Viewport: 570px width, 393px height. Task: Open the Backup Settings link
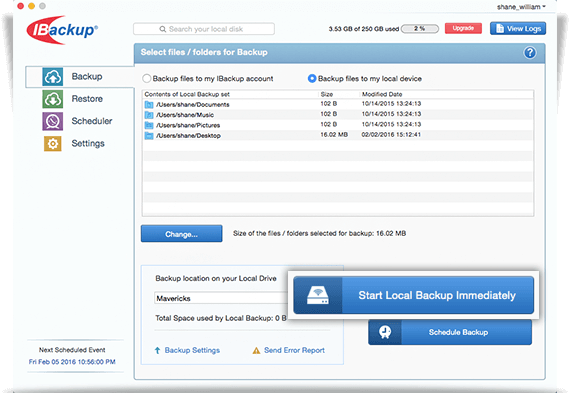[x=192, y=350]
